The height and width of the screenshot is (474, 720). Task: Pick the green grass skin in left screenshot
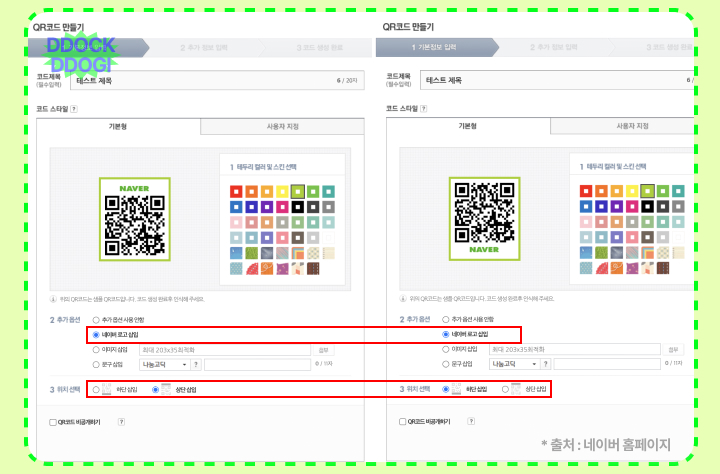point(252,253)
